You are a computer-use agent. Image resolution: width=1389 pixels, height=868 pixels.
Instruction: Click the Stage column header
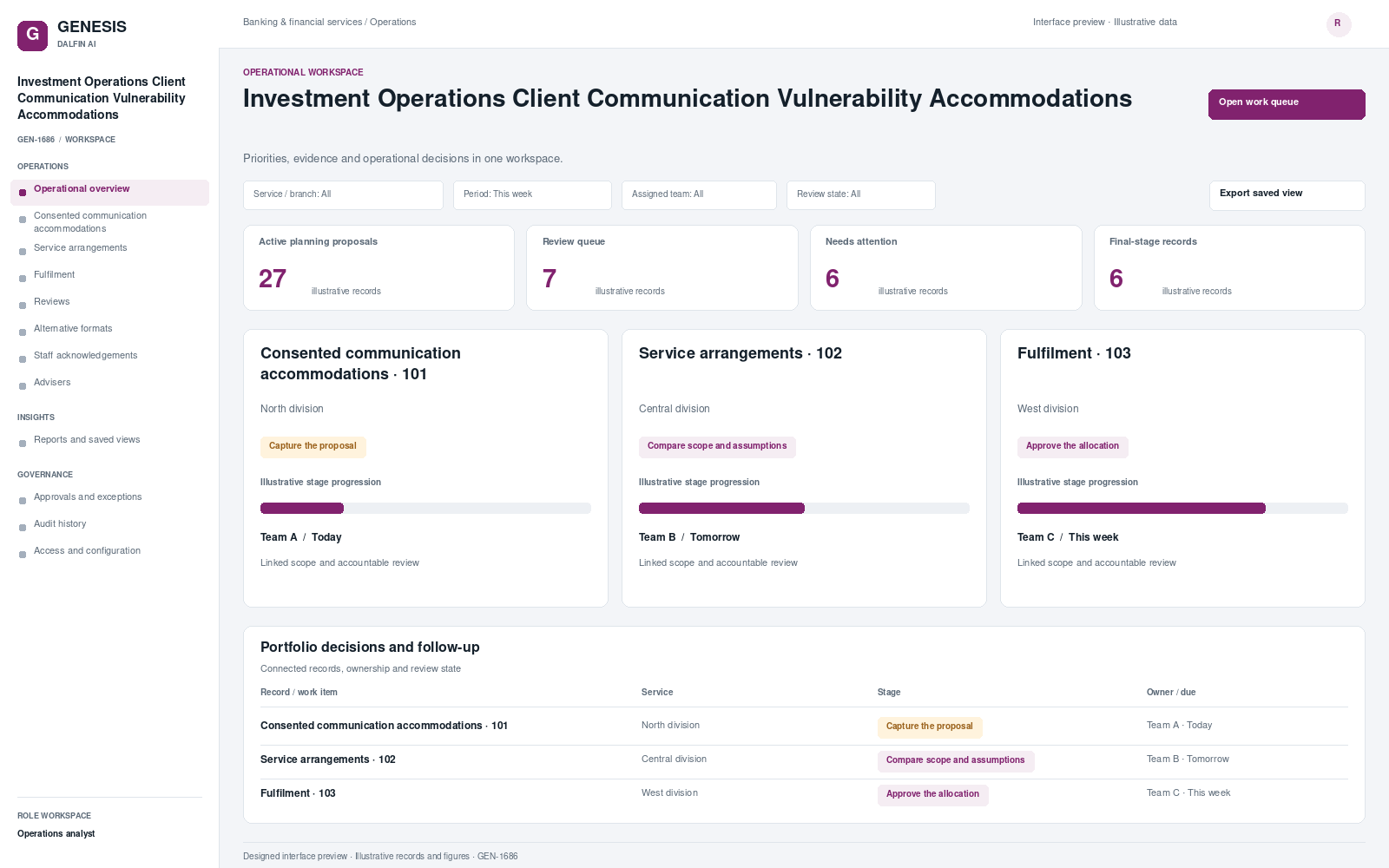pos(889,693)
